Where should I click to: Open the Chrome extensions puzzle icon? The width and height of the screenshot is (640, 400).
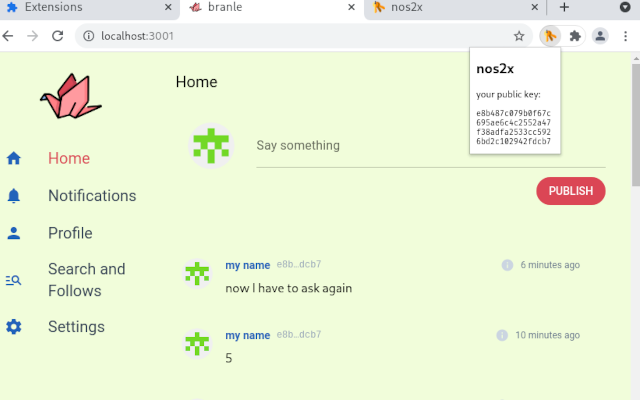pyautogui.click(x=575, y=36)
